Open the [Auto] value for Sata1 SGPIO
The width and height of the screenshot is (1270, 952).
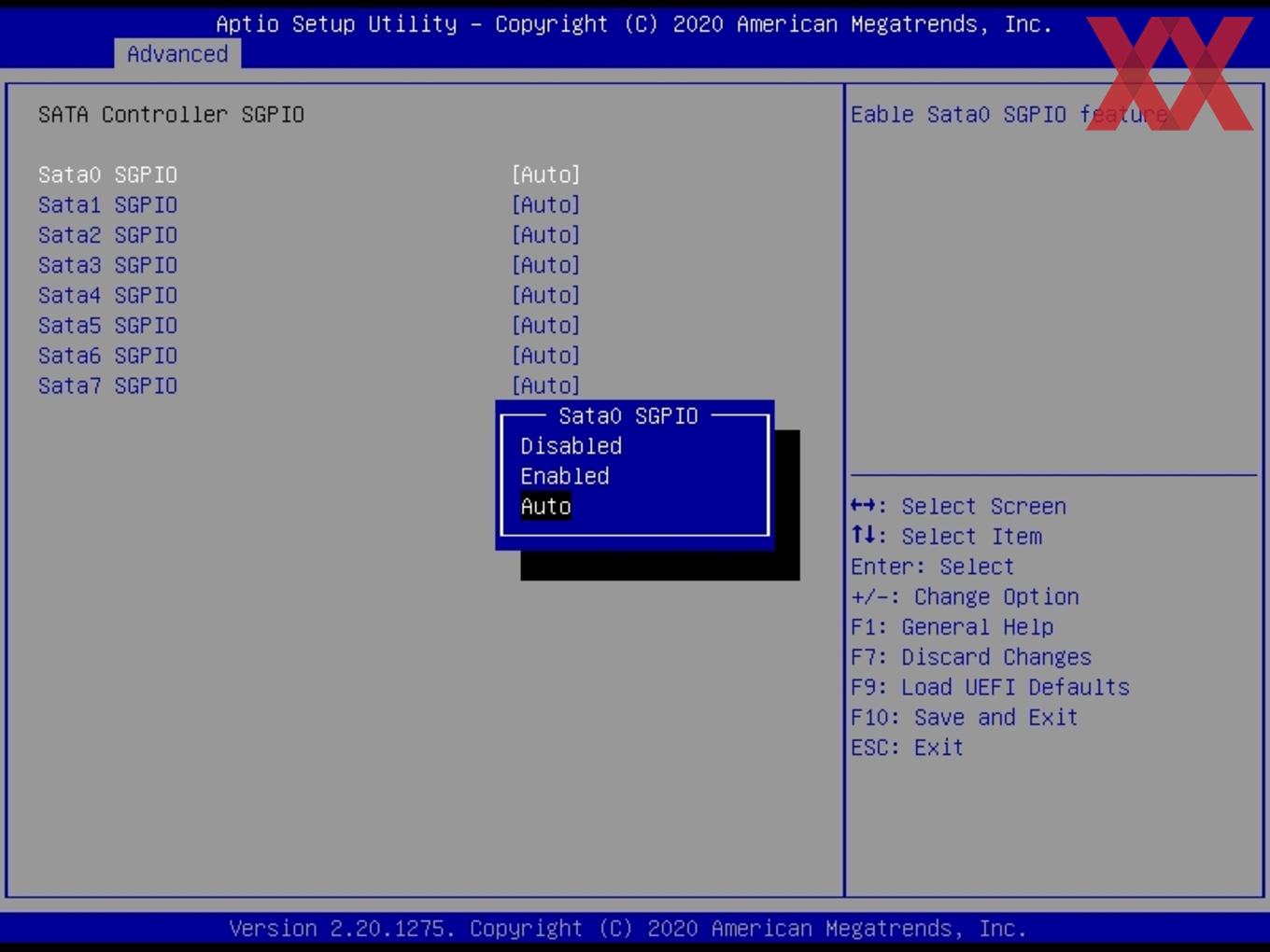tap(545, 204)
